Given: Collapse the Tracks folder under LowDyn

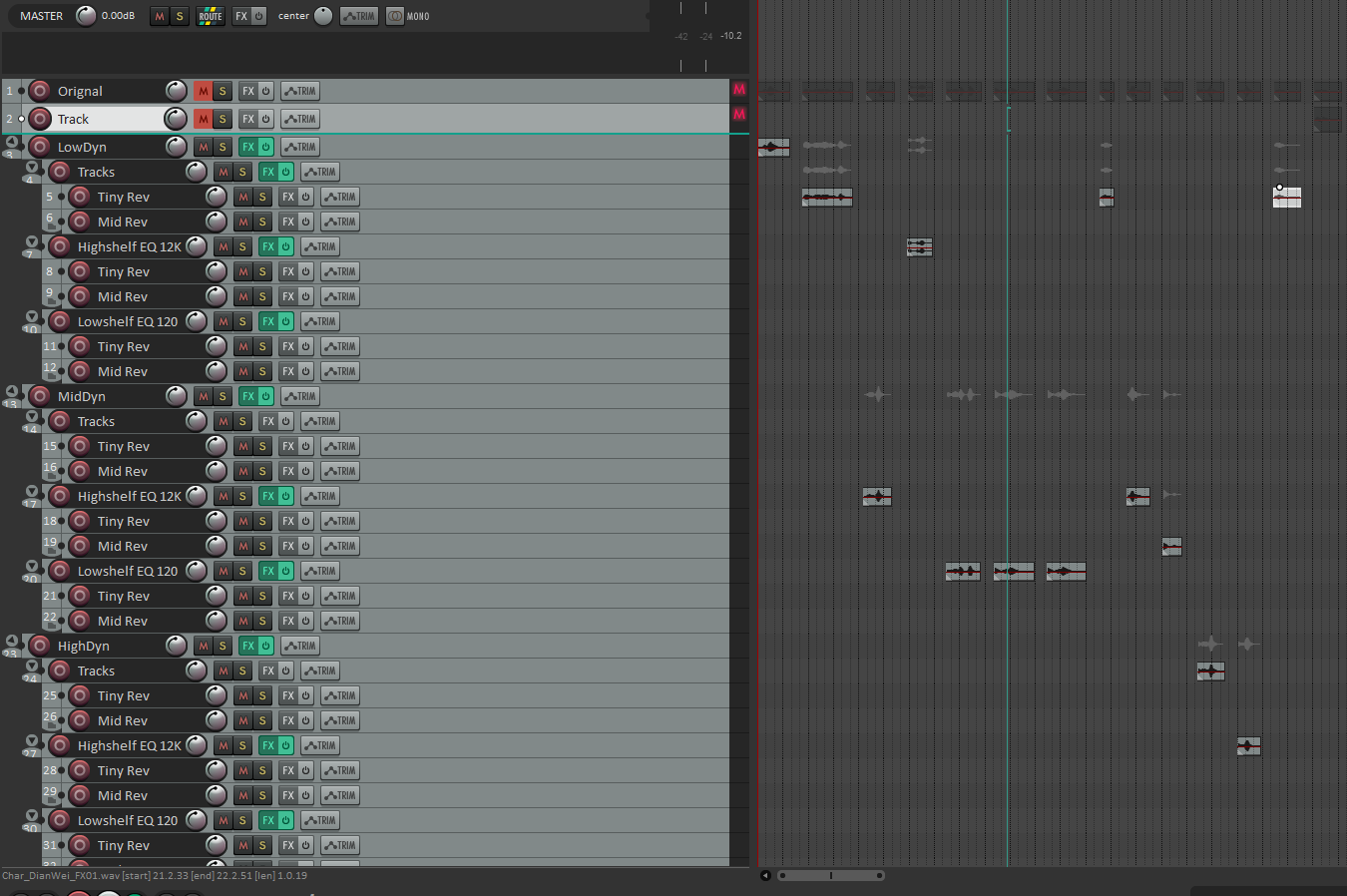Looking at the screenshot, I should coord(32,167).
